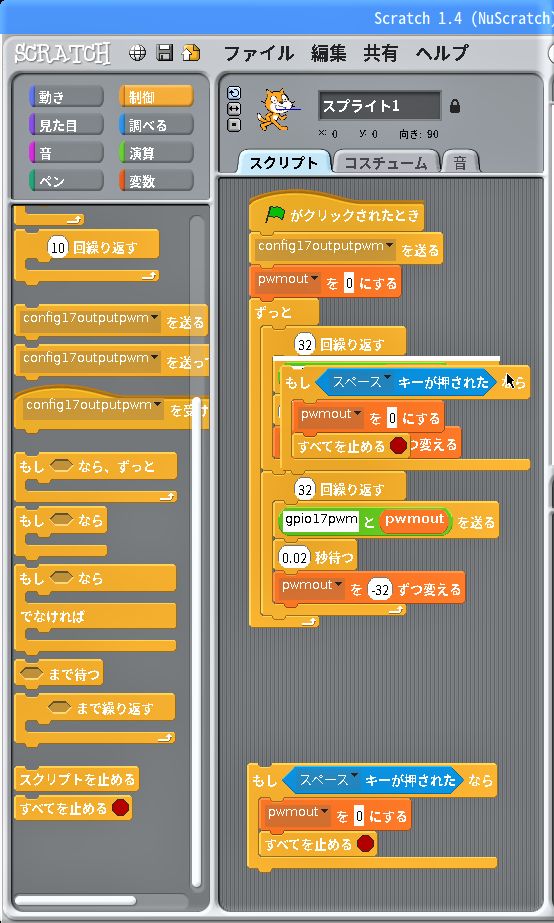Image resolution: width=554 pixels, height=923 pixels.
Task: Click the floppy disk save icon
Action: (164, 54)
